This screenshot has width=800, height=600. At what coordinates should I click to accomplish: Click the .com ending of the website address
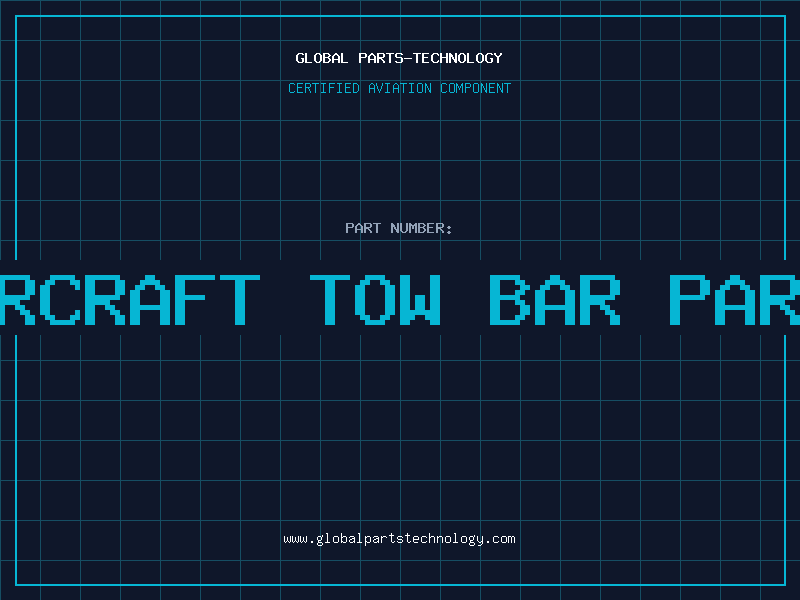tap(499, 539)
